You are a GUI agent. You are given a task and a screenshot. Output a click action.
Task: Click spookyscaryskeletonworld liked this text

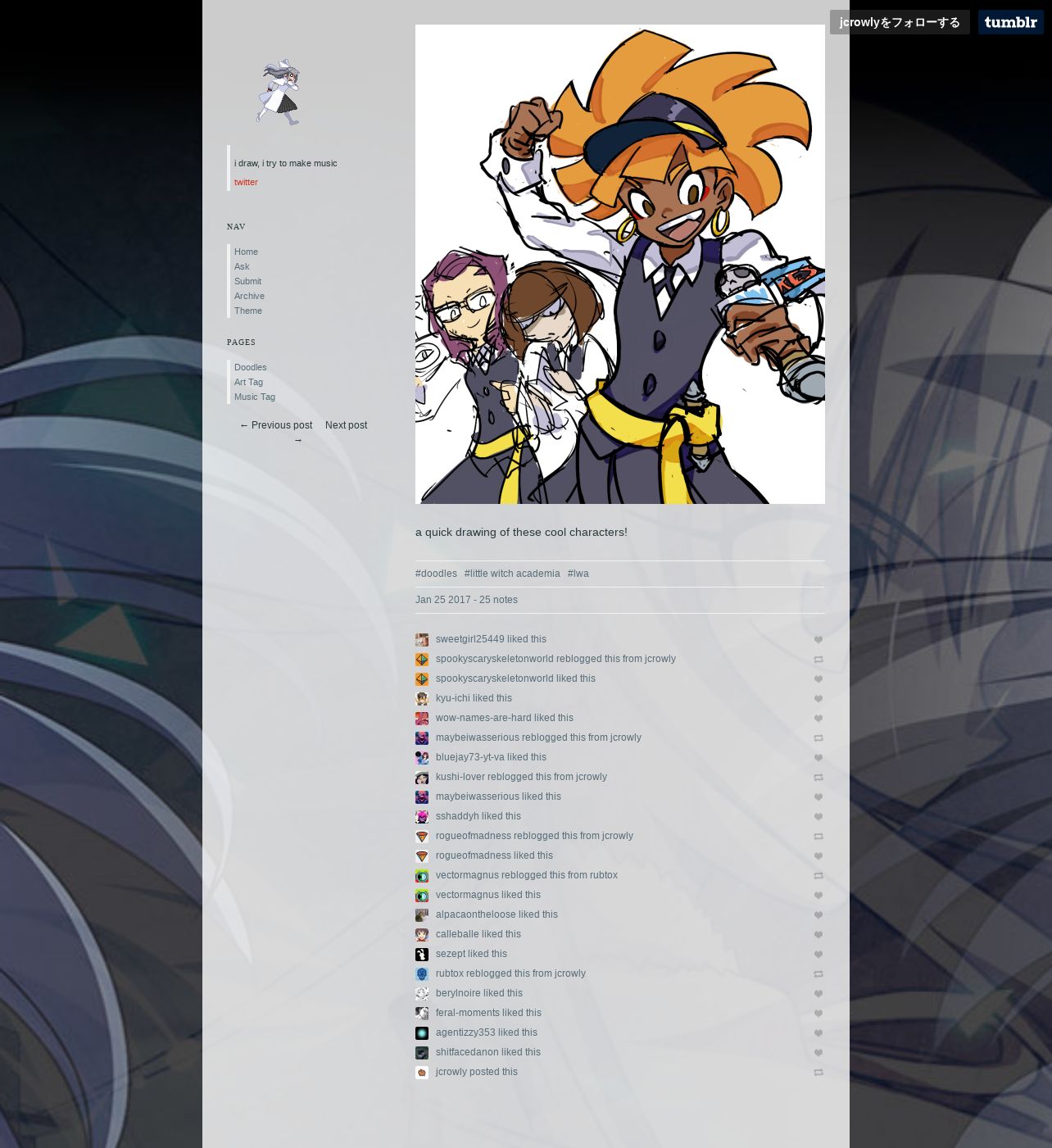pyautogui.click(x=515, y=678)
